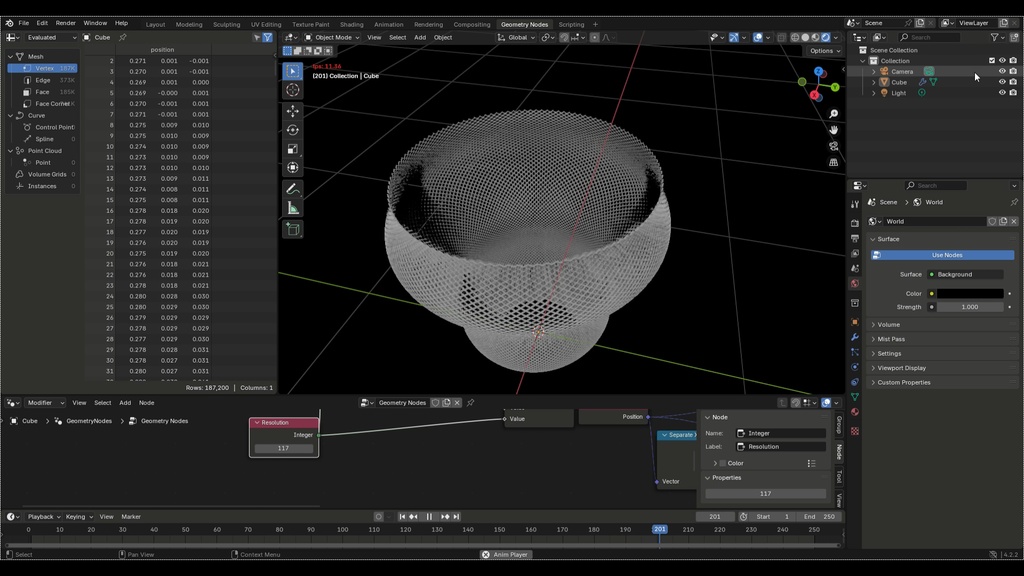Screen dimensions: 1024x576
Task: Open the File menu
Action: 24,23
